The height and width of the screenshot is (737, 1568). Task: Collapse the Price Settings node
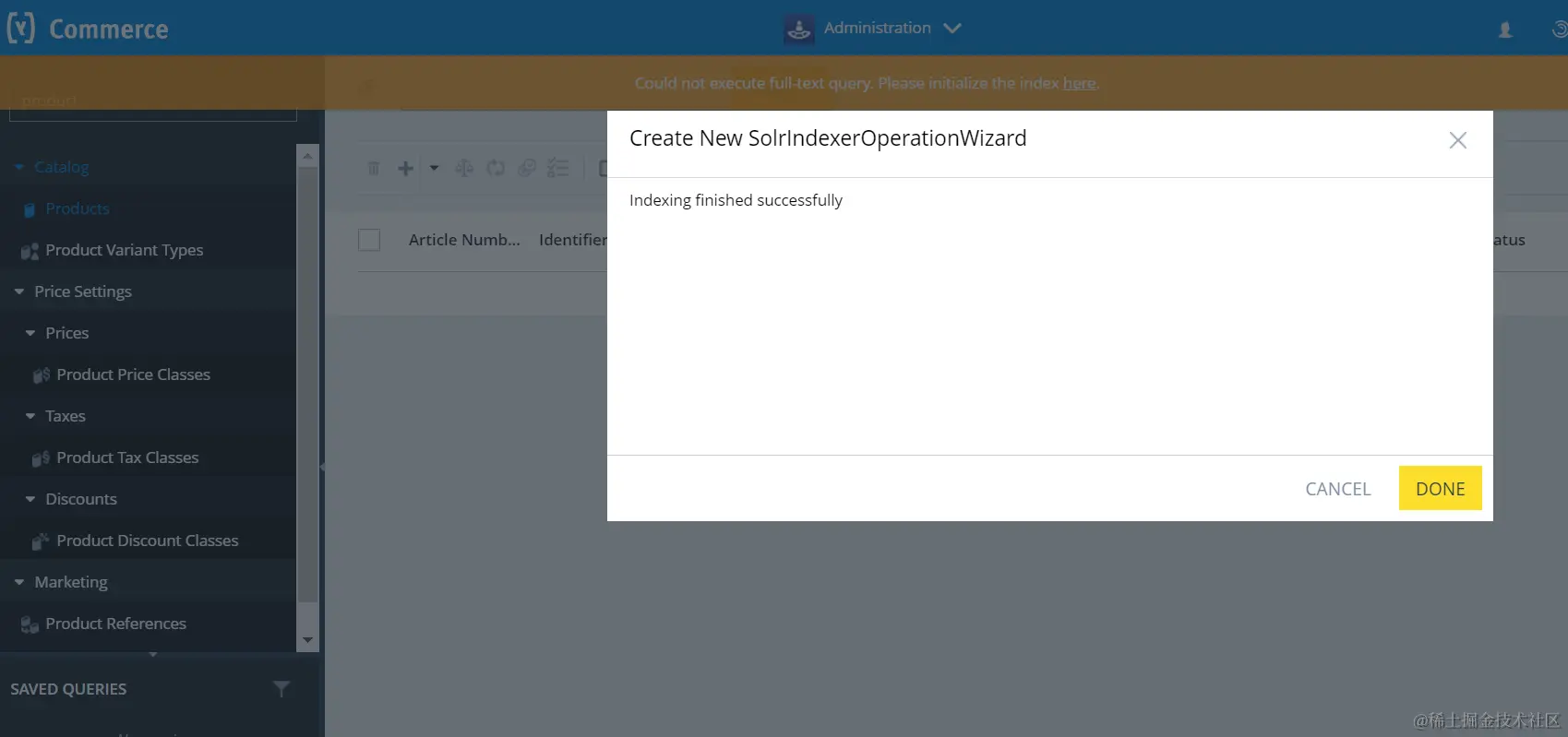pos(19,291)
